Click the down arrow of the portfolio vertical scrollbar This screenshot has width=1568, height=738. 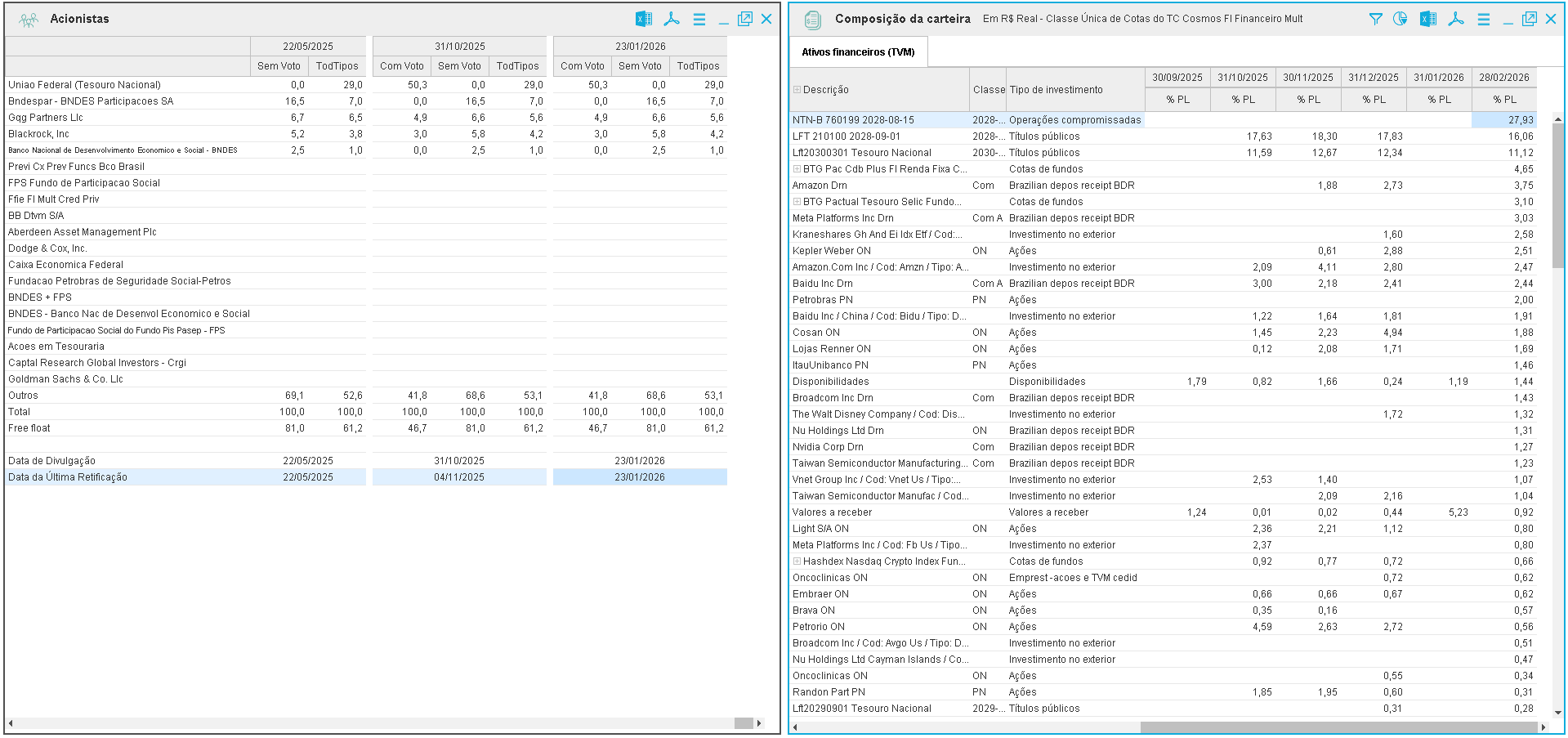[x=1557, y=713]
